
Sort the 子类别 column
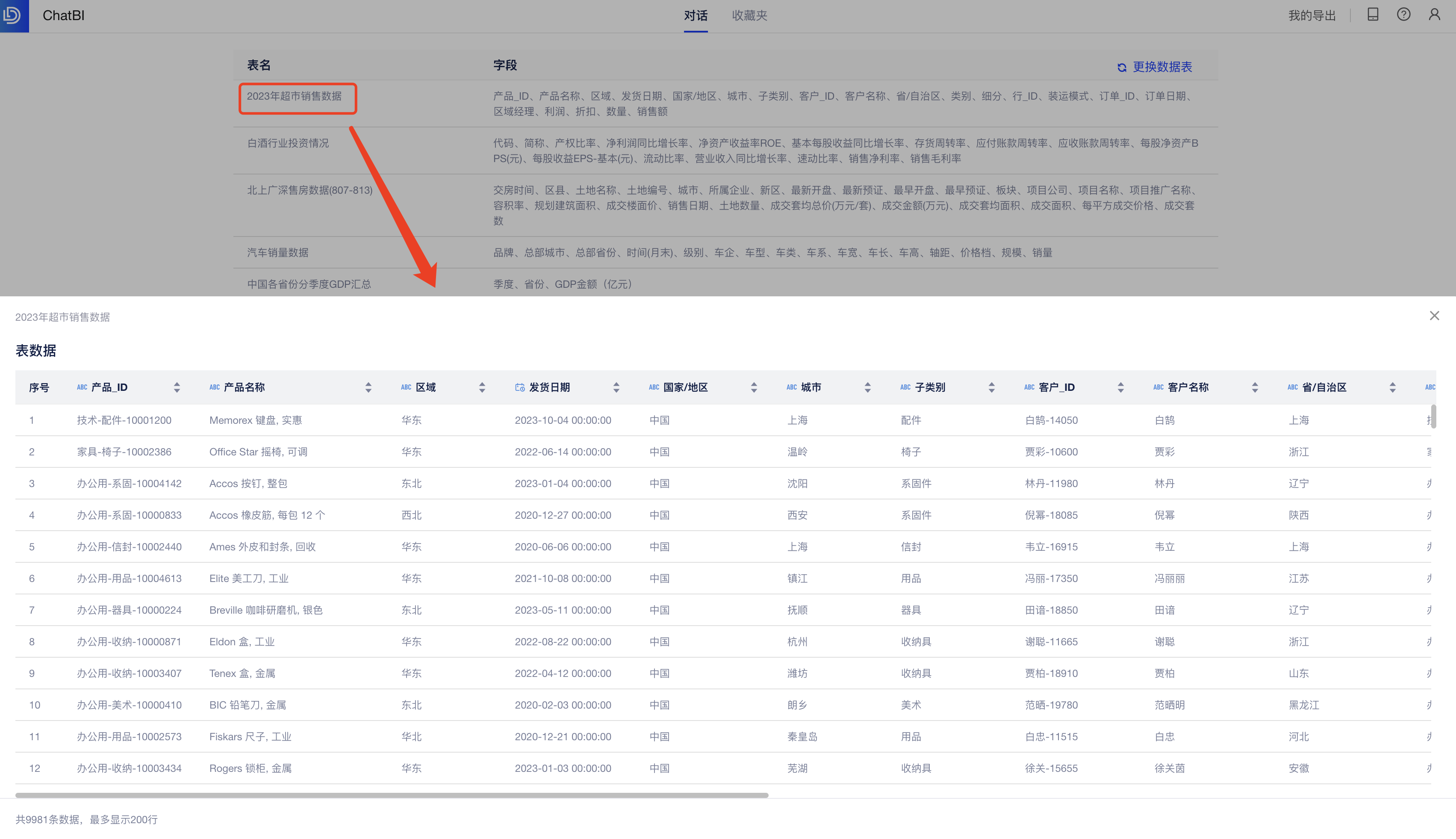pos(991,387)
